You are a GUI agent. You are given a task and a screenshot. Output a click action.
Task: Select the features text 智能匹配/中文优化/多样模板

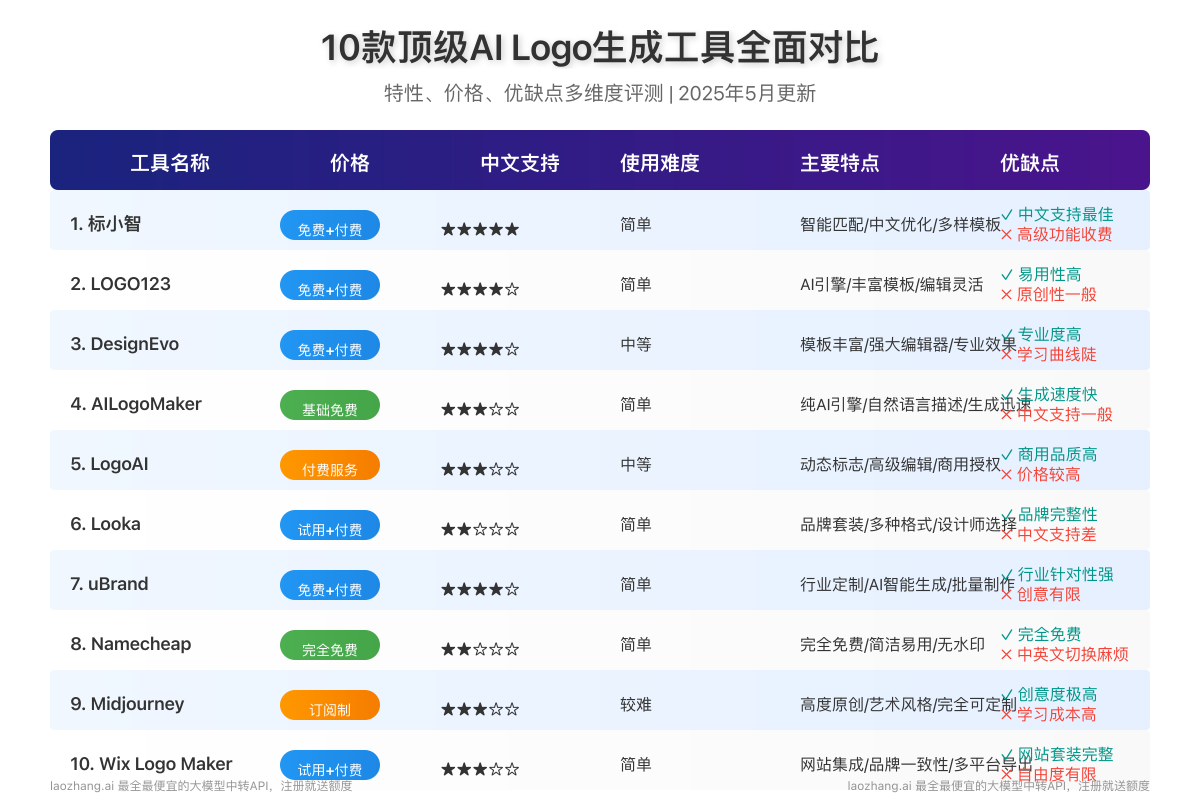[900, 224]
